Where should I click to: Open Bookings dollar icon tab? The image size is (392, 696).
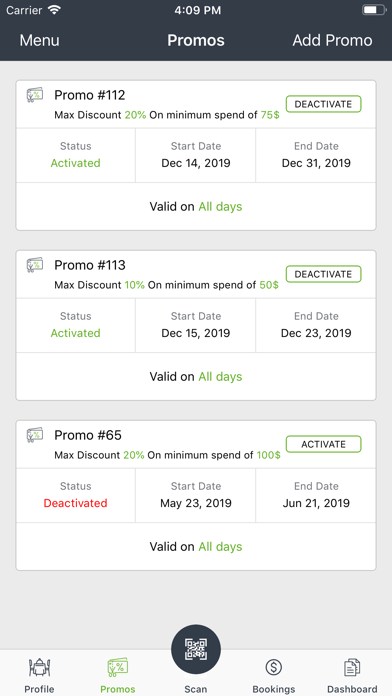(x=274, y=667)
